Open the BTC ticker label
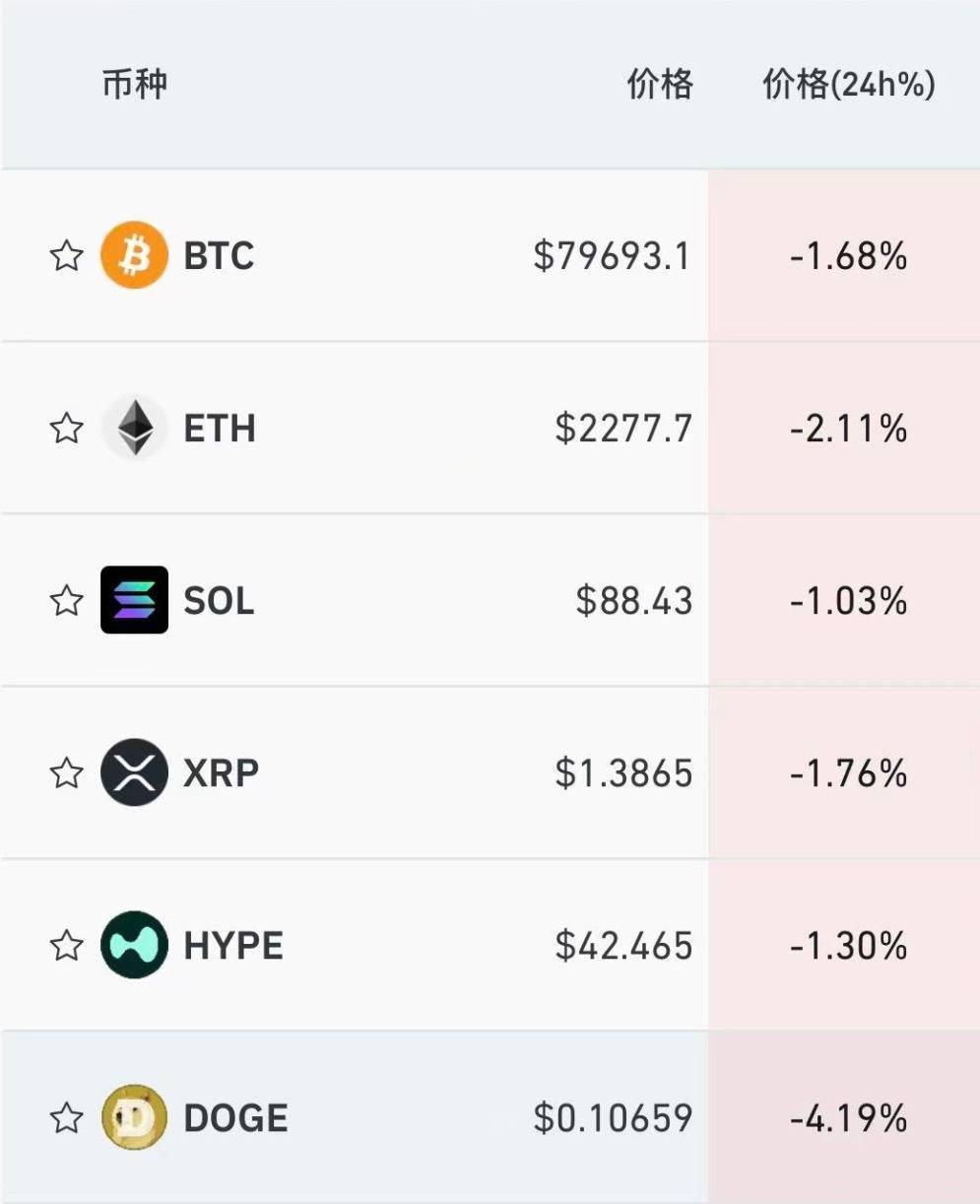980x1204 pixels. [x=219, y=256]
